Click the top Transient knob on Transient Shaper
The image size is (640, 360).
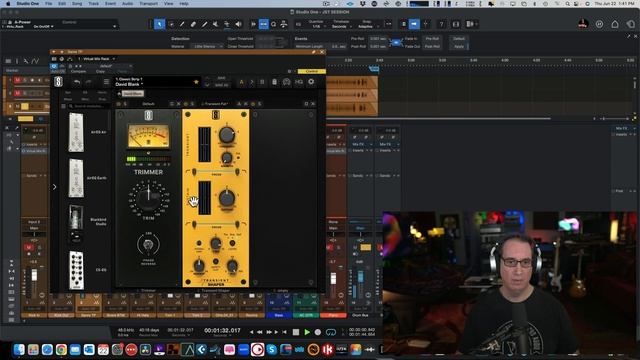pos(227,135)
